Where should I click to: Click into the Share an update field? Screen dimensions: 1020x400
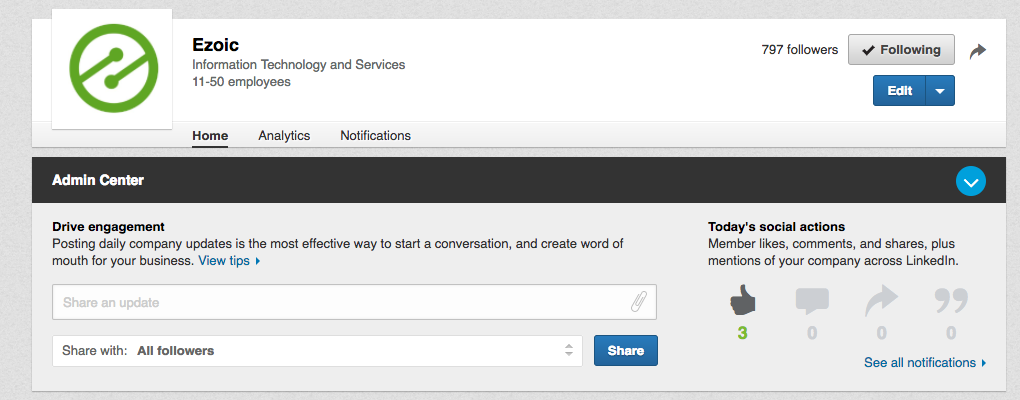click(x=340, y=302)
